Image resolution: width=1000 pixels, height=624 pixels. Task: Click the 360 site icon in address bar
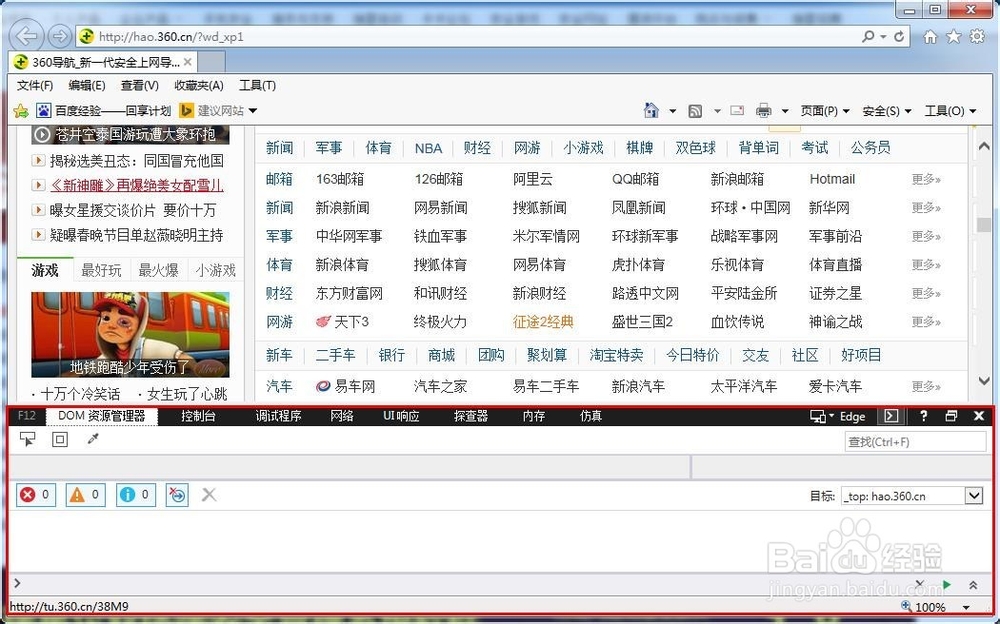pos(87,36)
